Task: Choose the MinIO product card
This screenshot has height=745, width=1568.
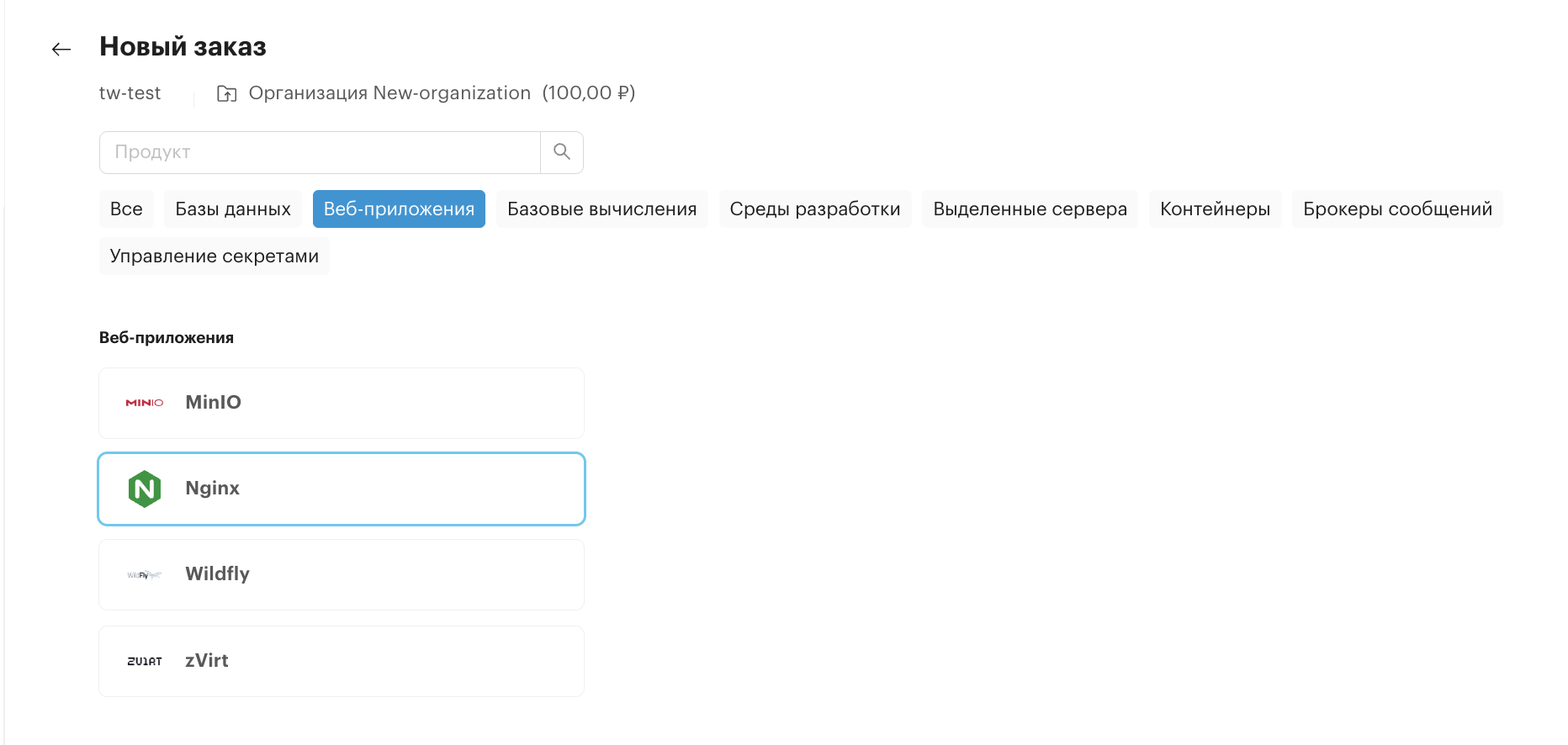Action: coord(342,403)
